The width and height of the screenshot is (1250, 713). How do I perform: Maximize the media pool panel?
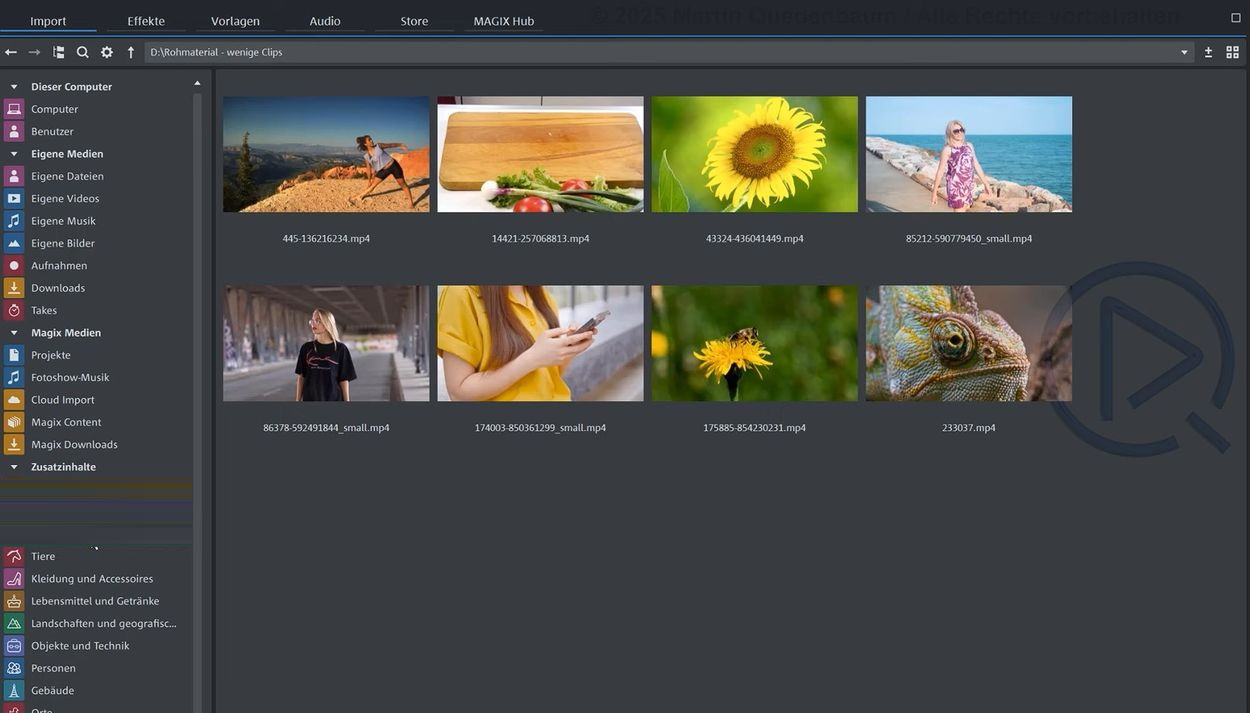pos(1235,18)
